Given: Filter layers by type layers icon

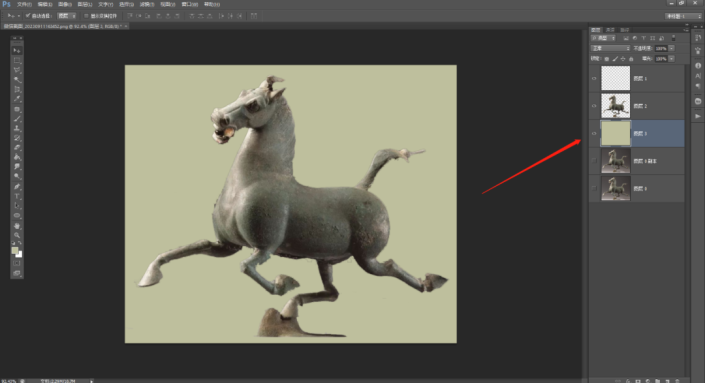Looking at the screenshot, I should (x=643, y=38).
